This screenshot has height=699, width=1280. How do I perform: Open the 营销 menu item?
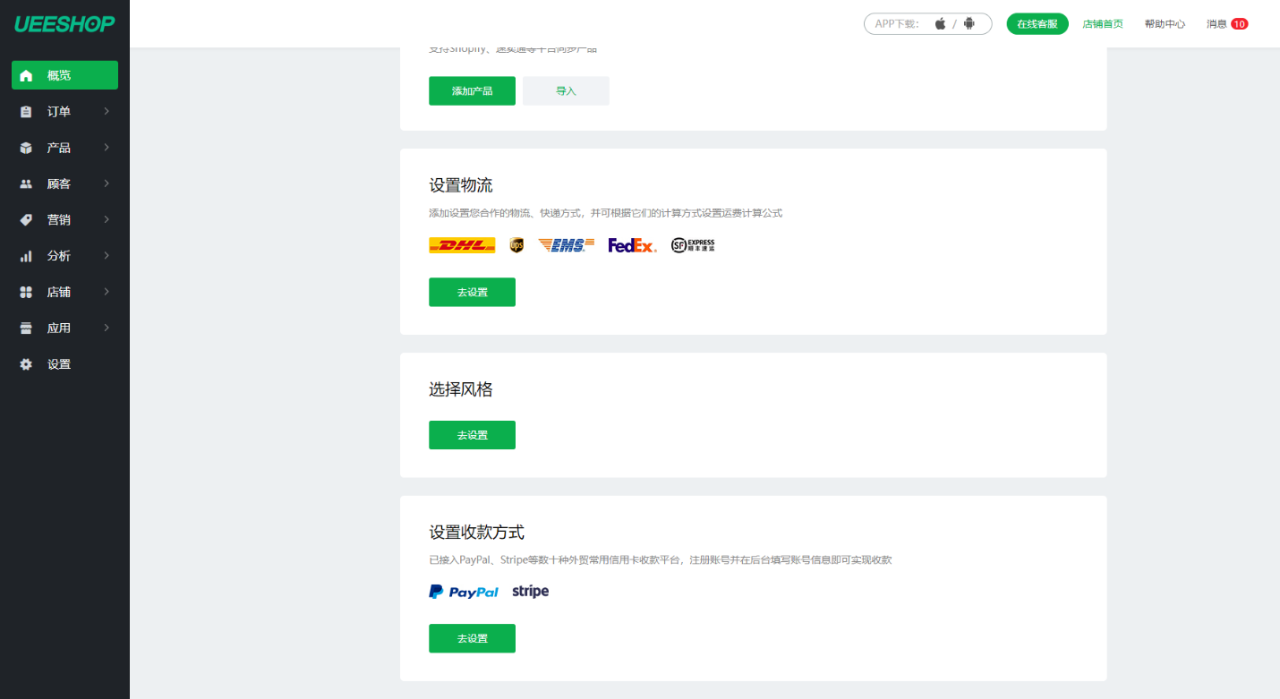coord(65,220)
